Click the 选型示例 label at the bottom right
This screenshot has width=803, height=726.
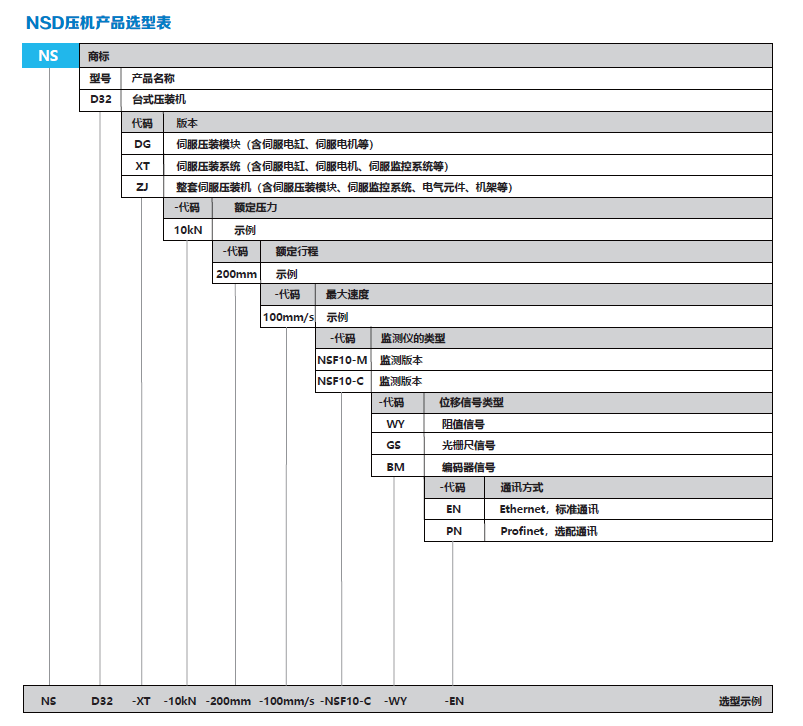[740, 701]
